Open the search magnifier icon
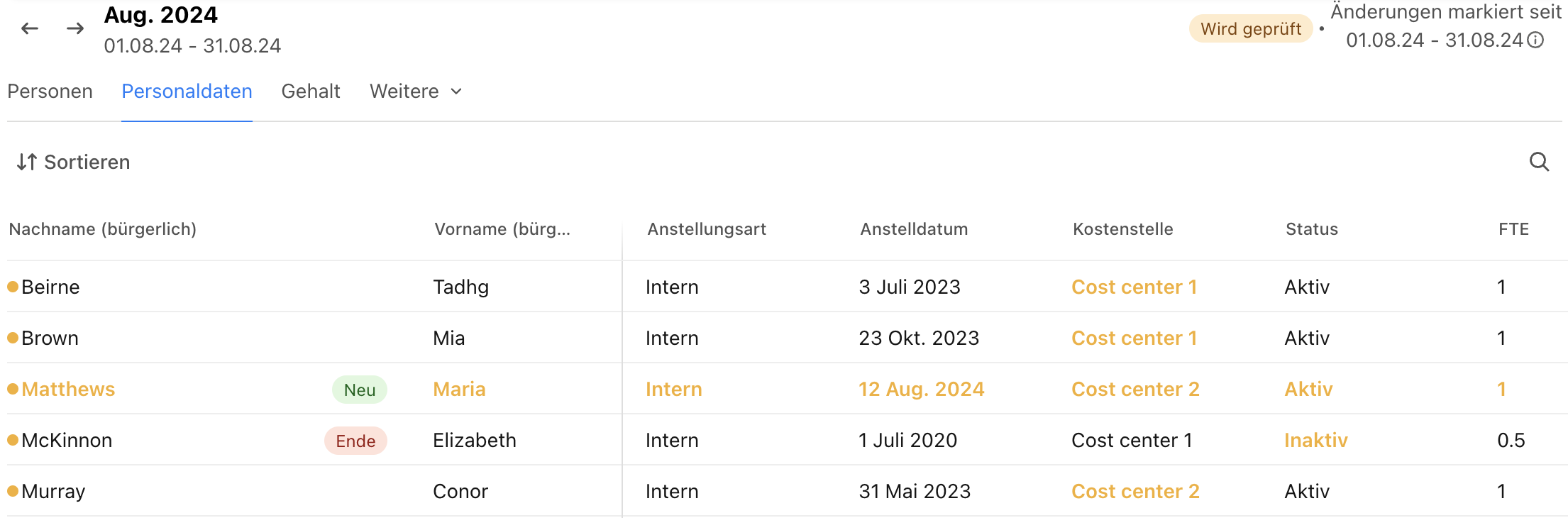The height and width of the screenshot is (518, 1568). click(1539, 162)
